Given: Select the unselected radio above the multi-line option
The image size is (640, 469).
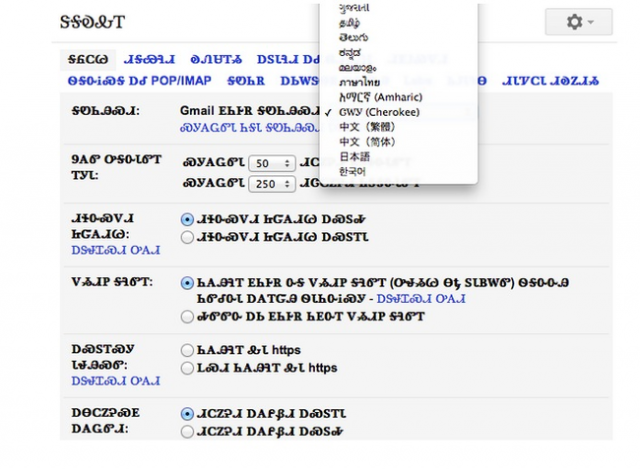Looking at the screenshot, I should 187,237.
